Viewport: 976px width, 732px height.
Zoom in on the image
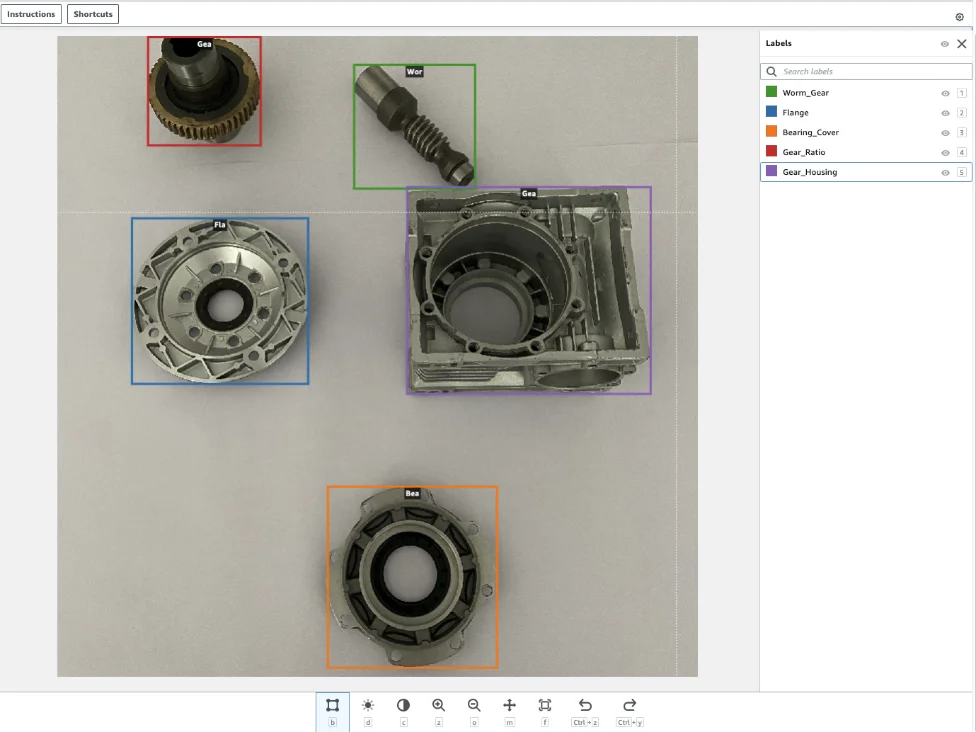pos(438,705)
